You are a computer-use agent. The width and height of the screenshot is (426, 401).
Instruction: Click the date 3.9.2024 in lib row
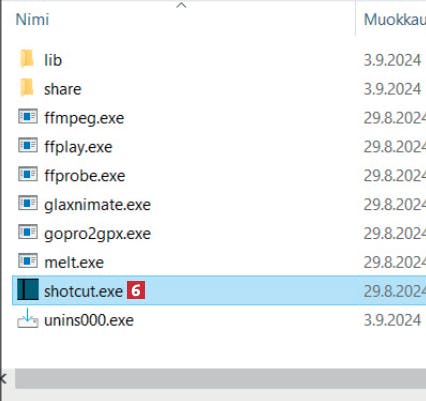pos(392,60)
